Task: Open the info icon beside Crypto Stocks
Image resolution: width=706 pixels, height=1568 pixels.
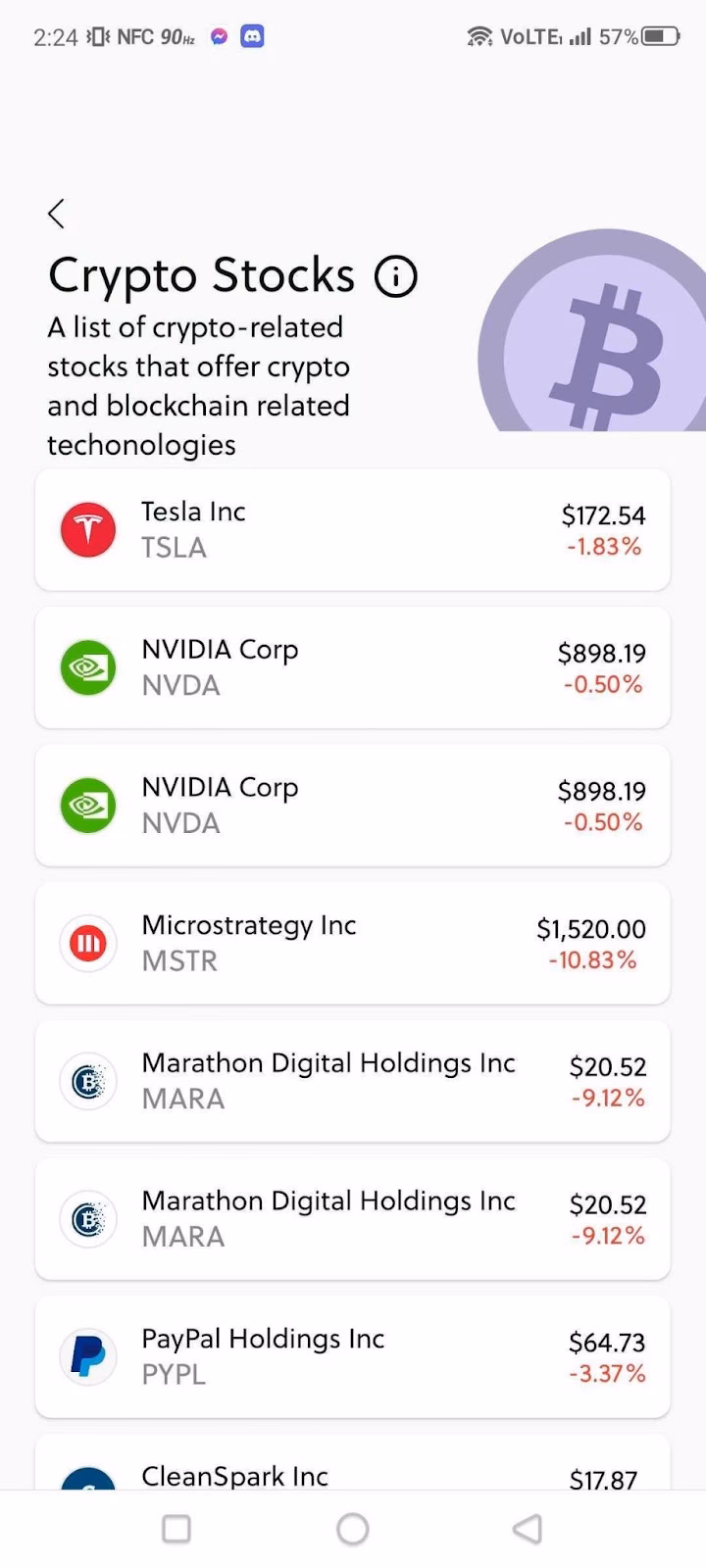Action: [396, 276]
